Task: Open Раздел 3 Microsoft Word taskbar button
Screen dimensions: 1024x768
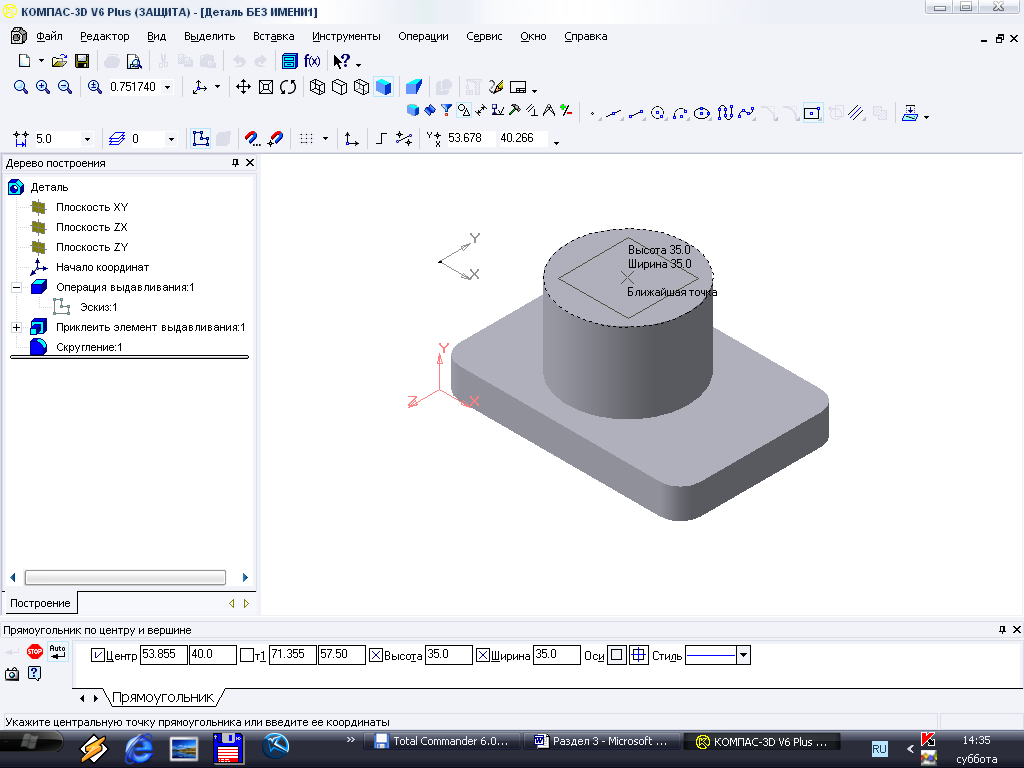Action: click(x=601, y=741)
